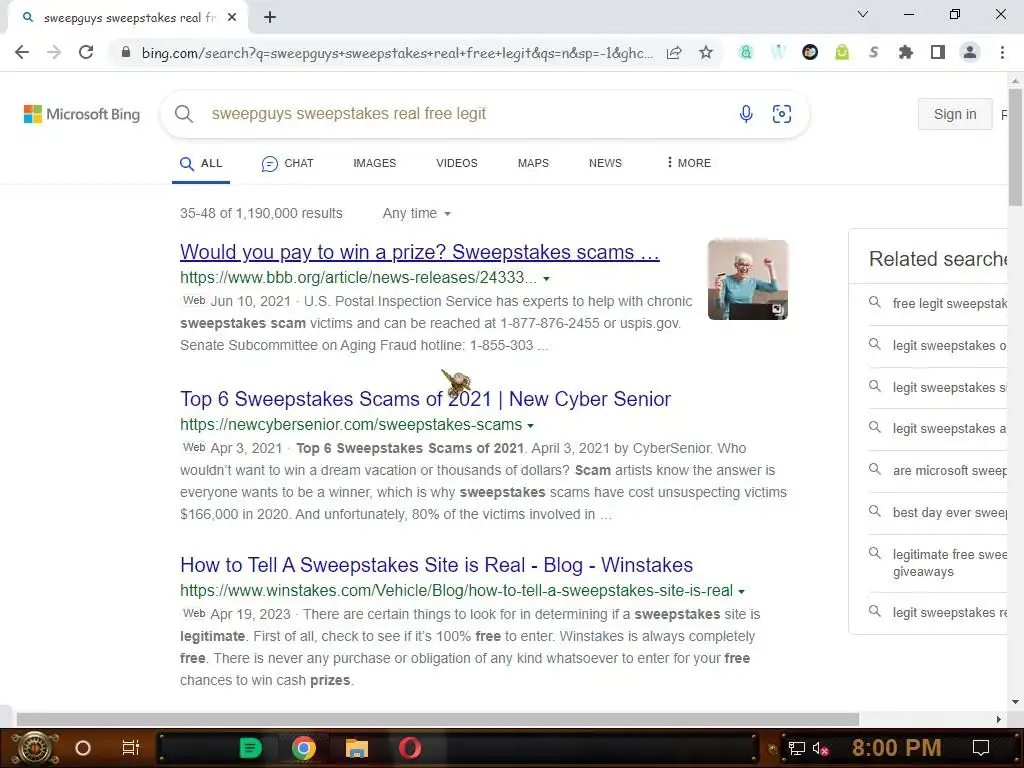Open the Chrome three-dot menu
Image resolution: width=1024 pixels, height=768 pixels.
click(1002, 52)
